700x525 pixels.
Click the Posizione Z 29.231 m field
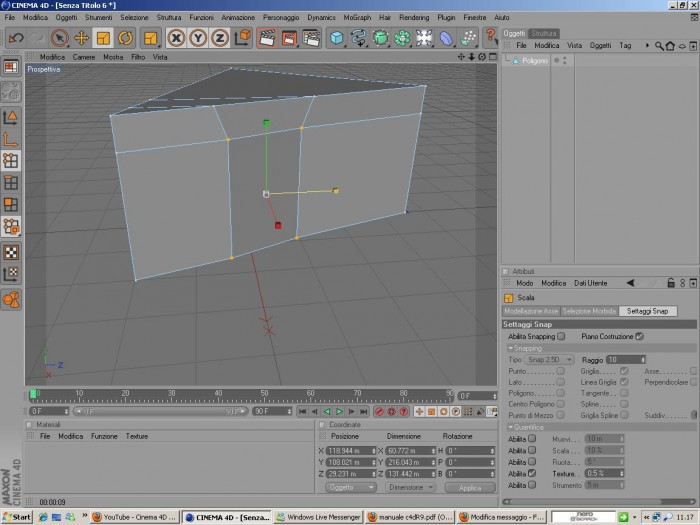tap(351, 474)
